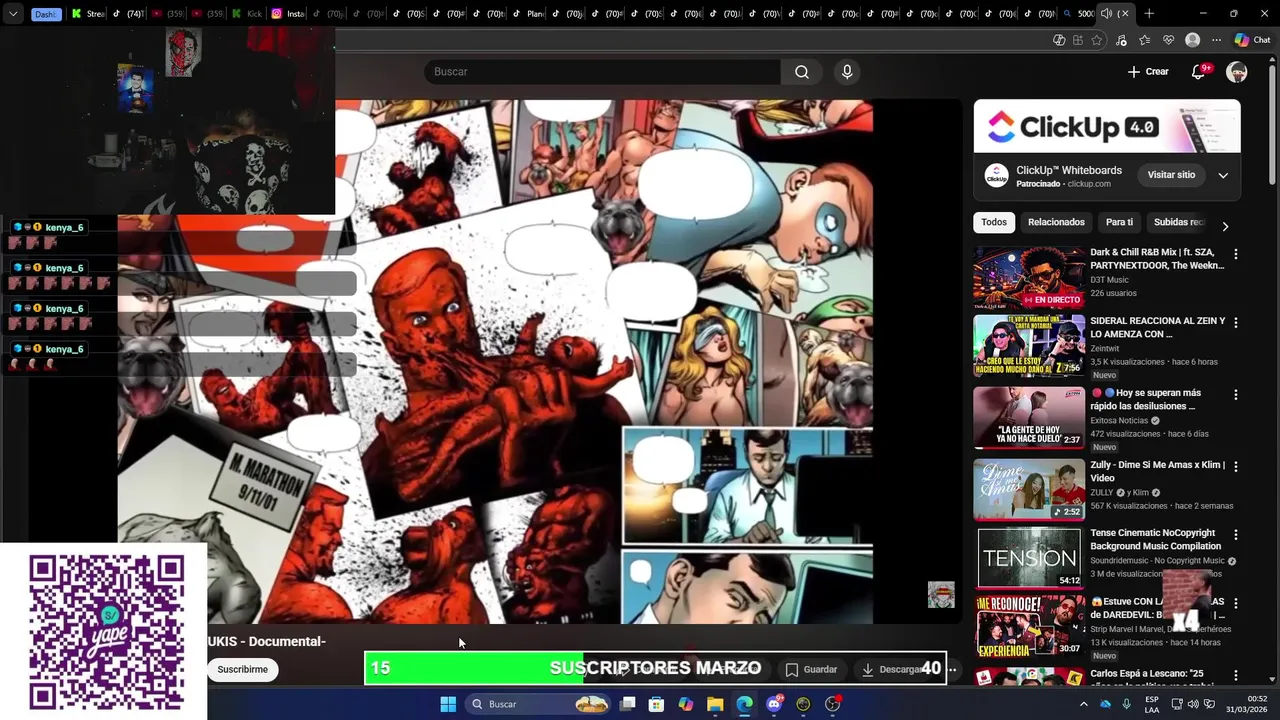The width and height of the screenshot is (1280, 720).
Task: Open the YouTube account avatar menu
Action: (1237, 72)
